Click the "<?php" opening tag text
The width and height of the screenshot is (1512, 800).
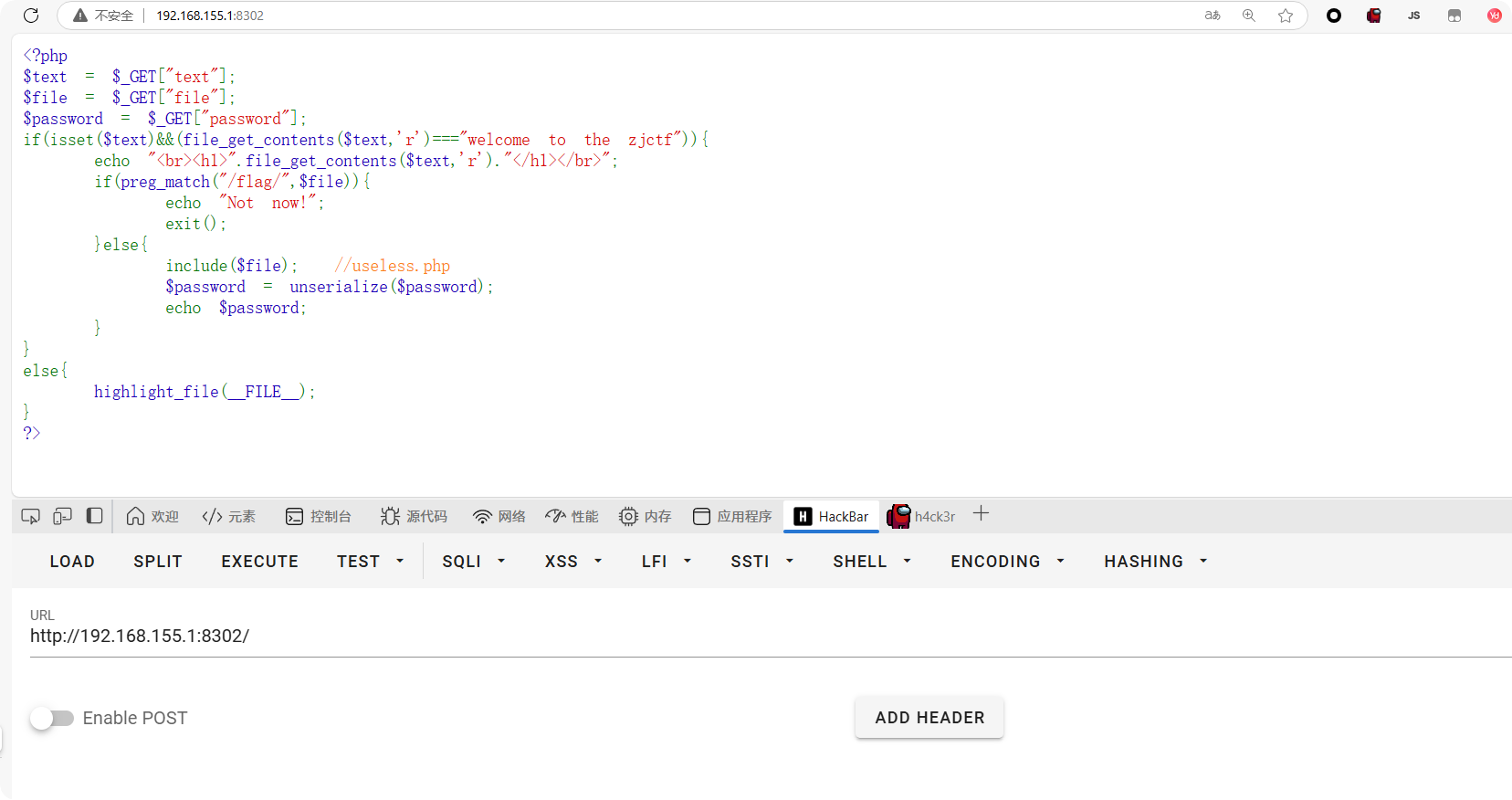point(46,56)
